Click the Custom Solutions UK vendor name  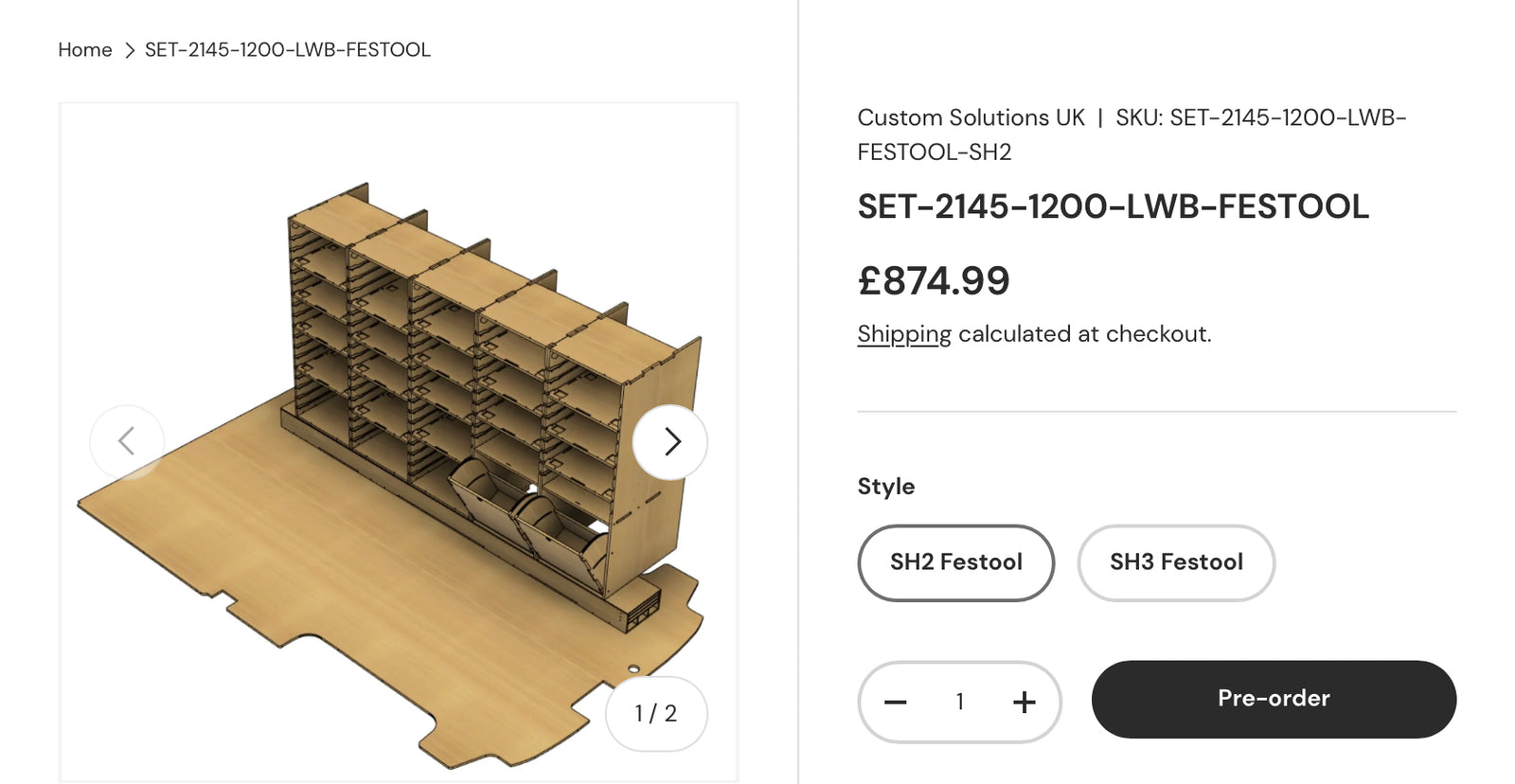pyautogui.click(x=971, y=117)
